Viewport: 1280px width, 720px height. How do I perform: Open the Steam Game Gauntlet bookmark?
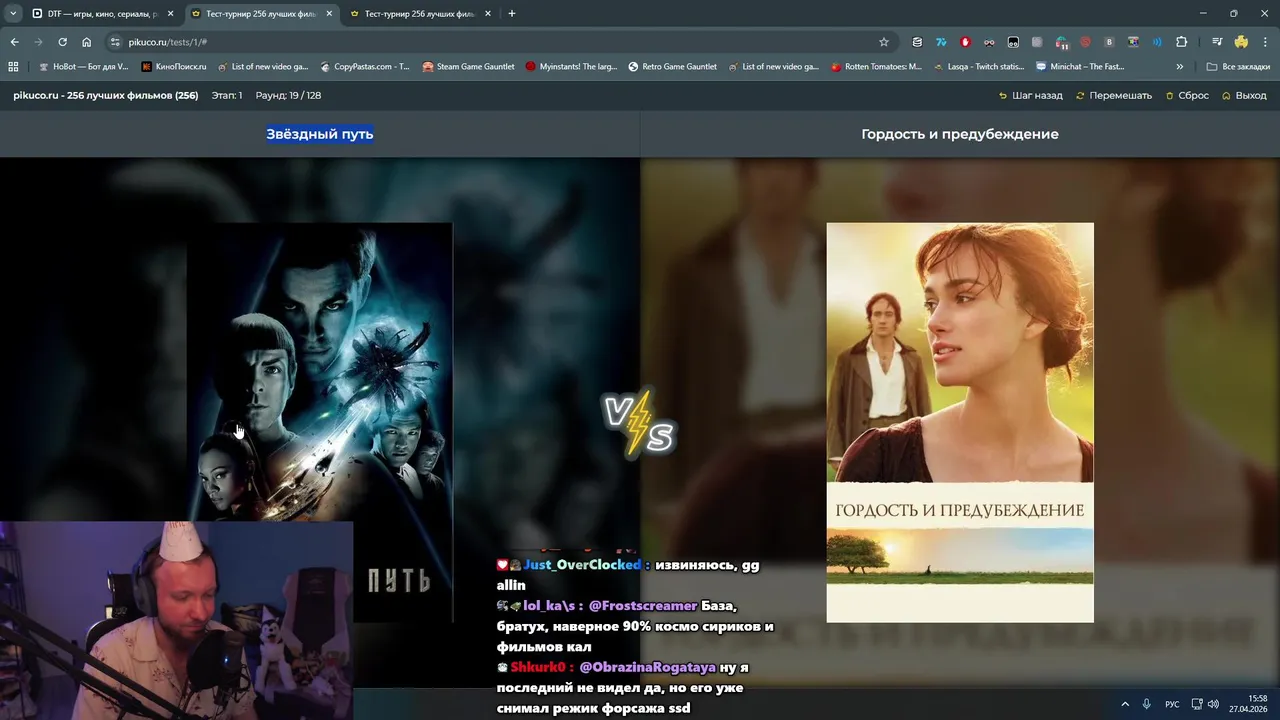469,67
